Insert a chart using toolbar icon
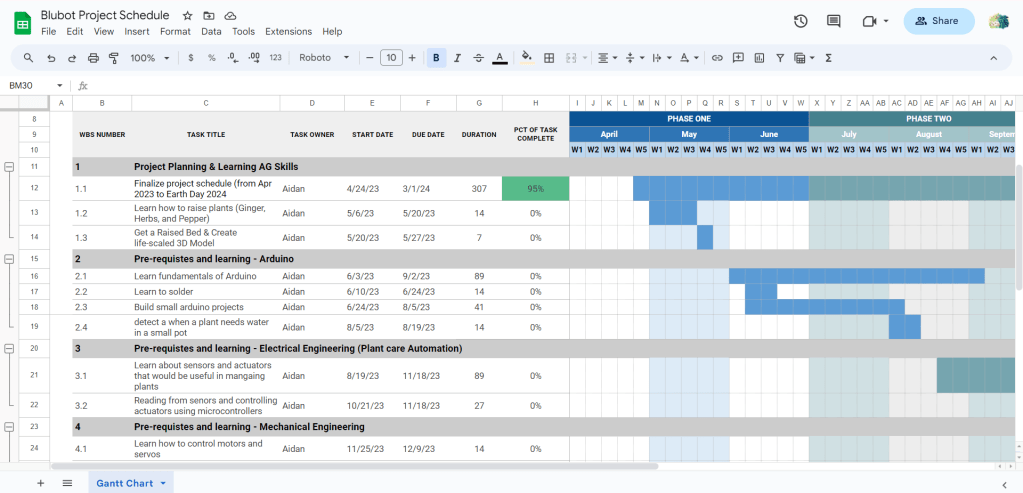The height and width of the screenshot is (493, 1023). [759, 58]
